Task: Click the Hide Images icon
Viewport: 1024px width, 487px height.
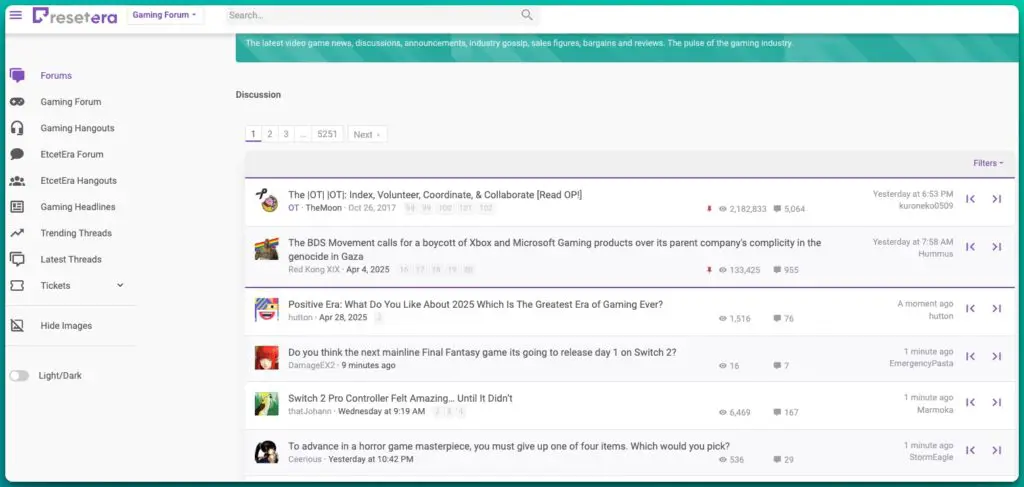Action: [x=18, y=325]
